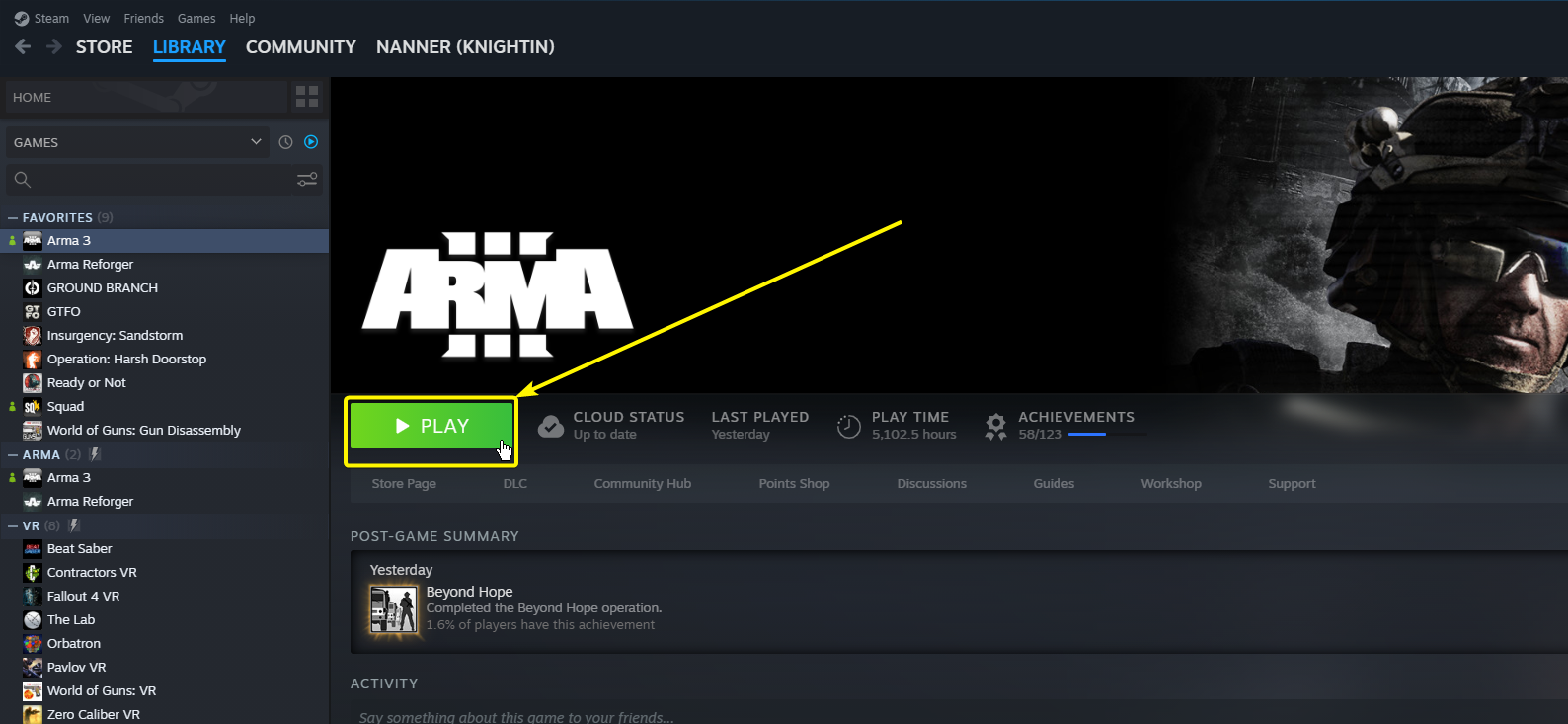The width and height of the screenshot is (1568, 724).
Task: Select the LIBRARY tab
Action: [190, 47]
